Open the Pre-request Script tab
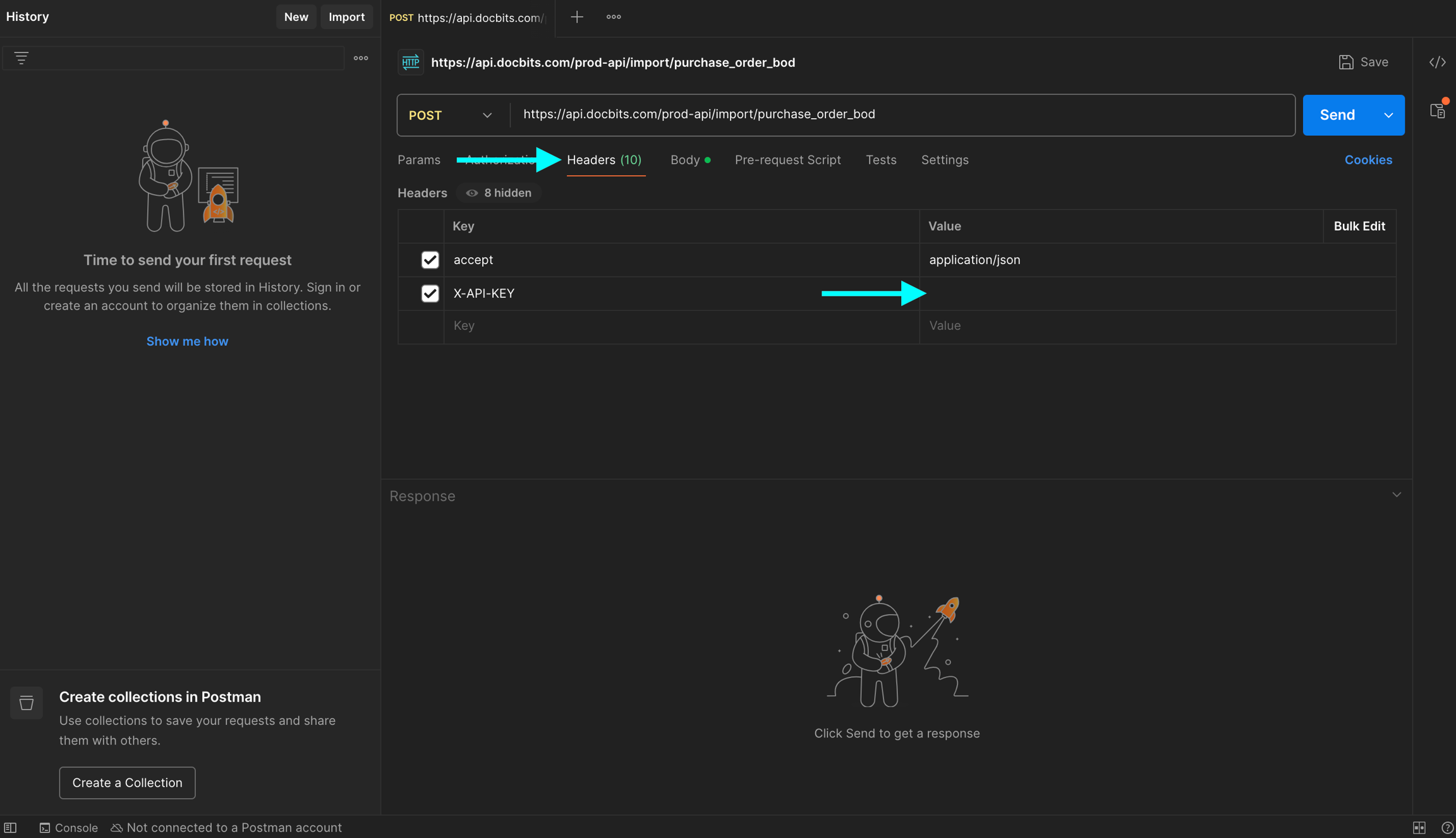1456x838 pixels. 787,160
